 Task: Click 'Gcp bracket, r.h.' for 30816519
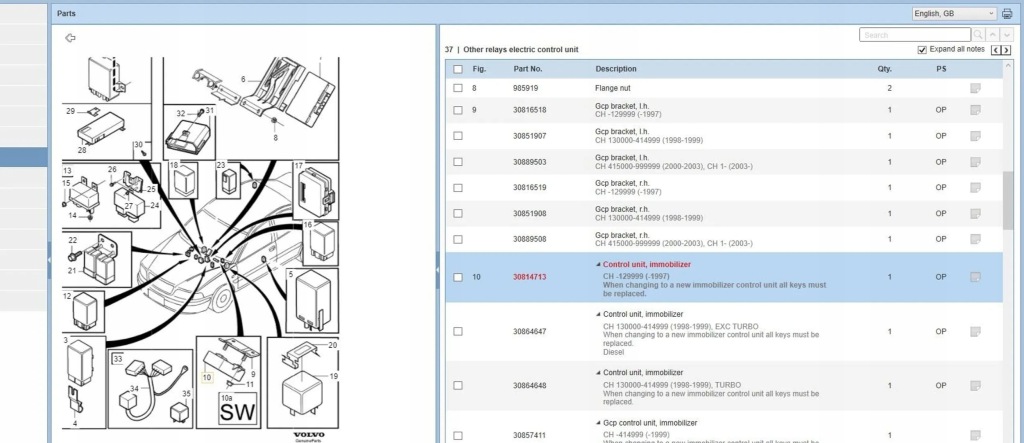tap(621, 183)
